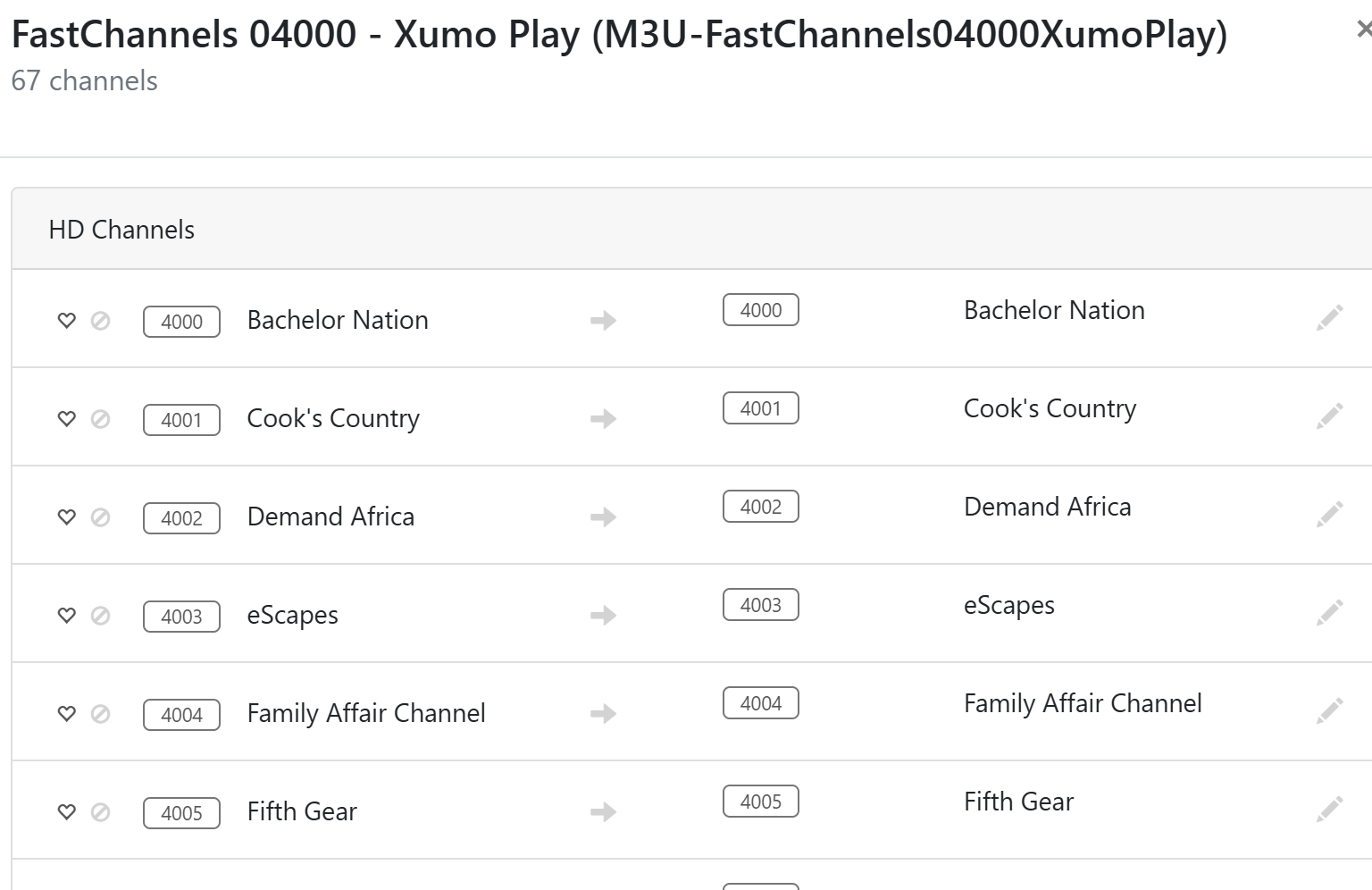Viewport: 1372px width, 890px height.
Task: Hide the Cook's Country channel
Action: coord(101,419)
